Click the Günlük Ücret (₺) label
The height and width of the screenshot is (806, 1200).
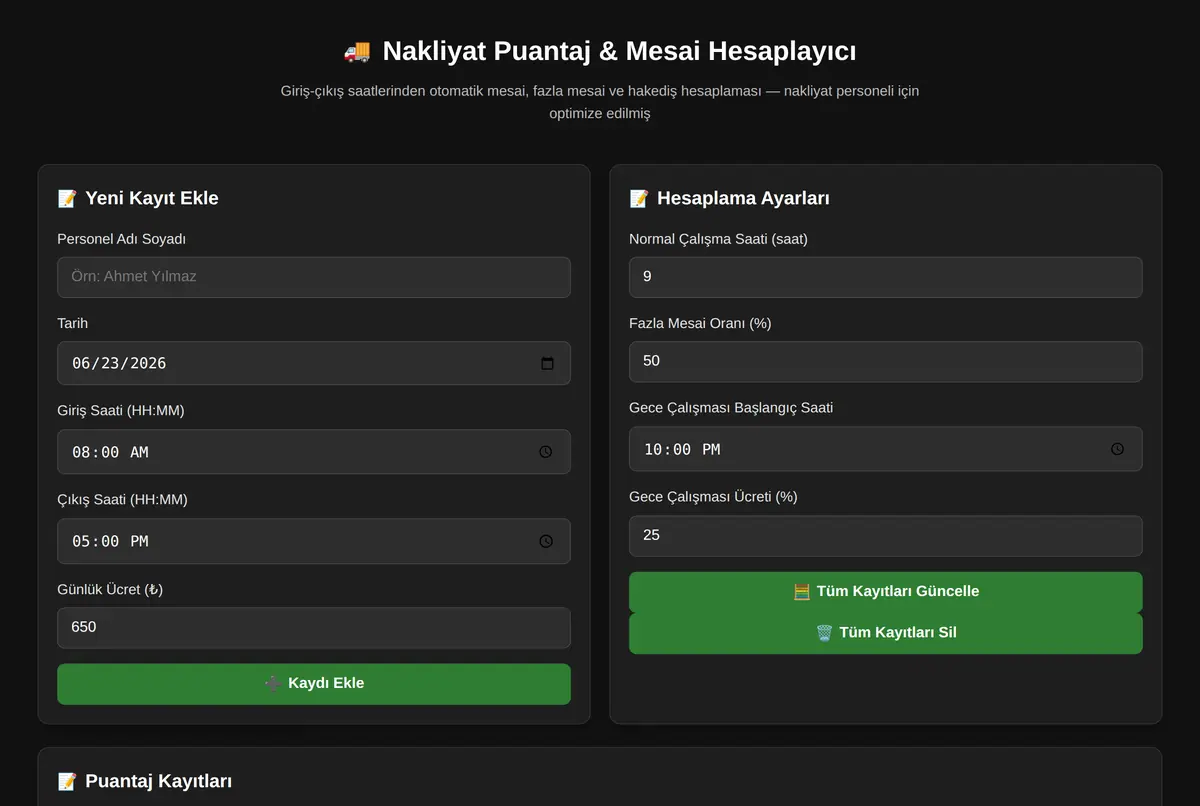[110, 590]
